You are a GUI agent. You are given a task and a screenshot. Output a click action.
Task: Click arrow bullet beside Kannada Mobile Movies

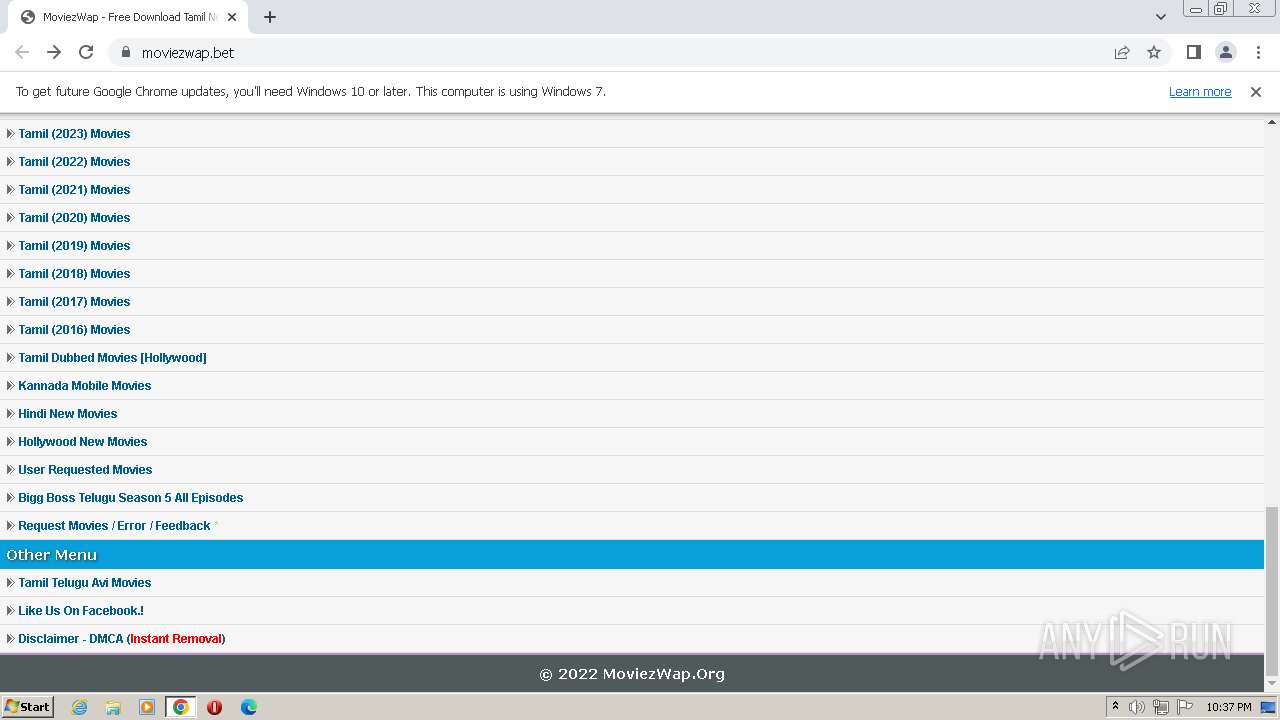click(x=10, y=385)
